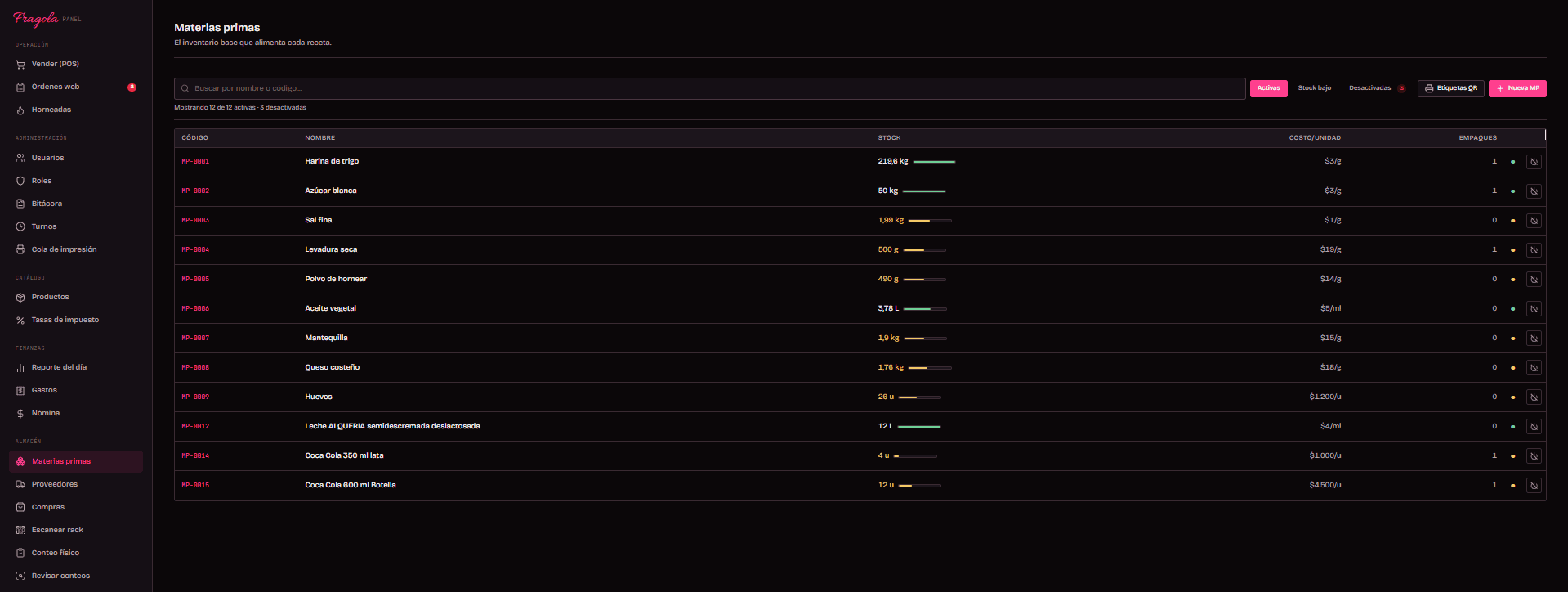Open Gastos in finanzas
The height and width of the screenshot is (592, 1568).
point(75,390)
